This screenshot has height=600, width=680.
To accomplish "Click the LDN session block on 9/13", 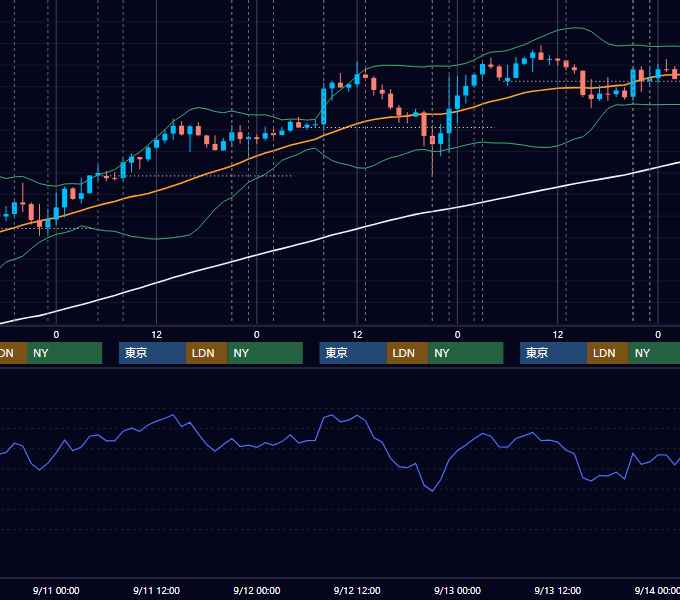I will click(608, 353).
